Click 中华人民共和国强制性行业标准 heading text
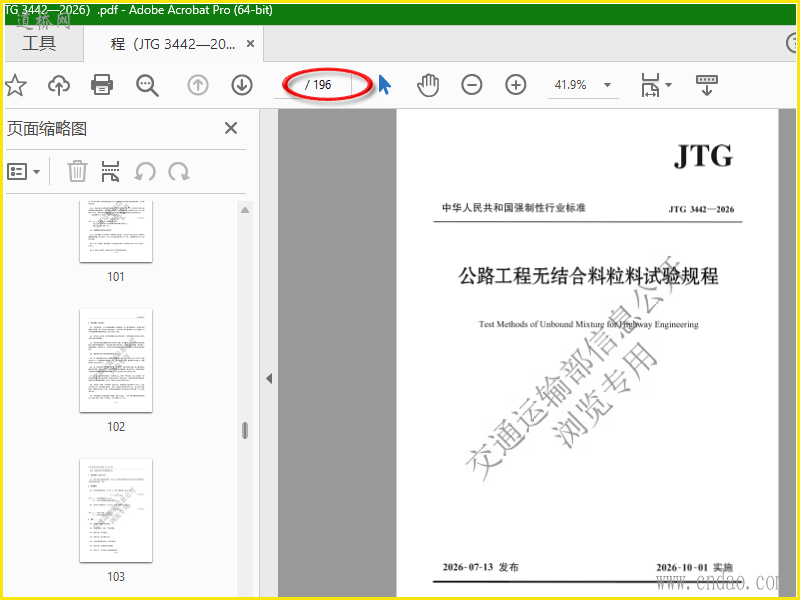This screenshot has width=800, height=600. pos(514,208)
